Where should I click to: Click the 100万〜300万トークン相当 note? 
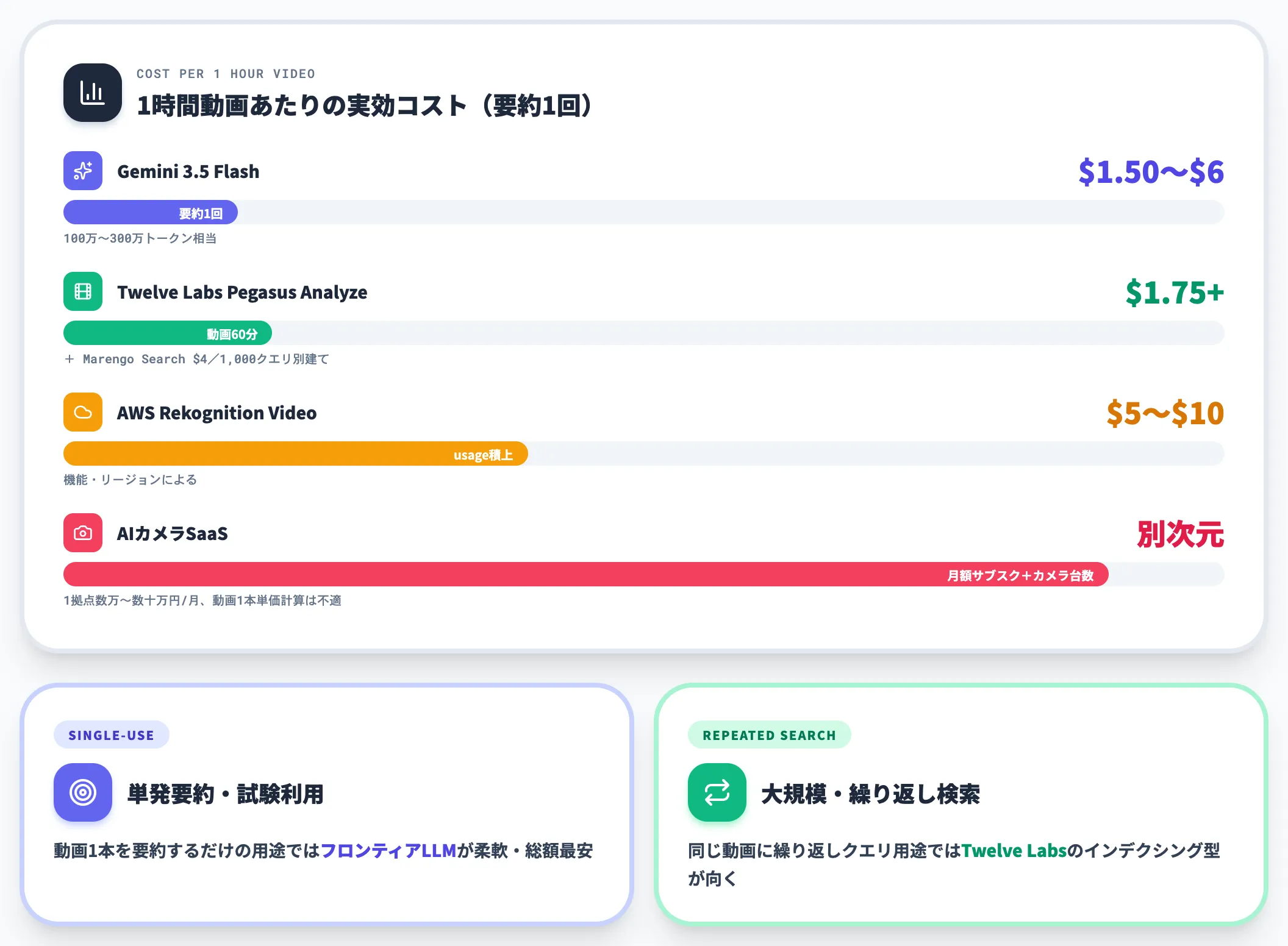140,238
